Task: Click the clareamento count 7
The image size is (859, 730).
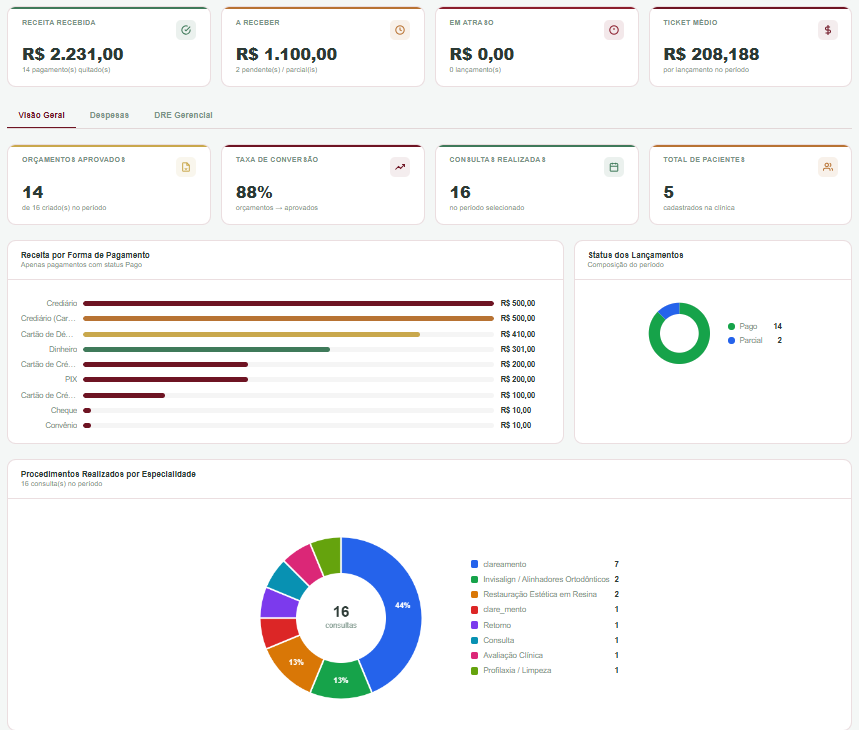Action: coord(617,564)
